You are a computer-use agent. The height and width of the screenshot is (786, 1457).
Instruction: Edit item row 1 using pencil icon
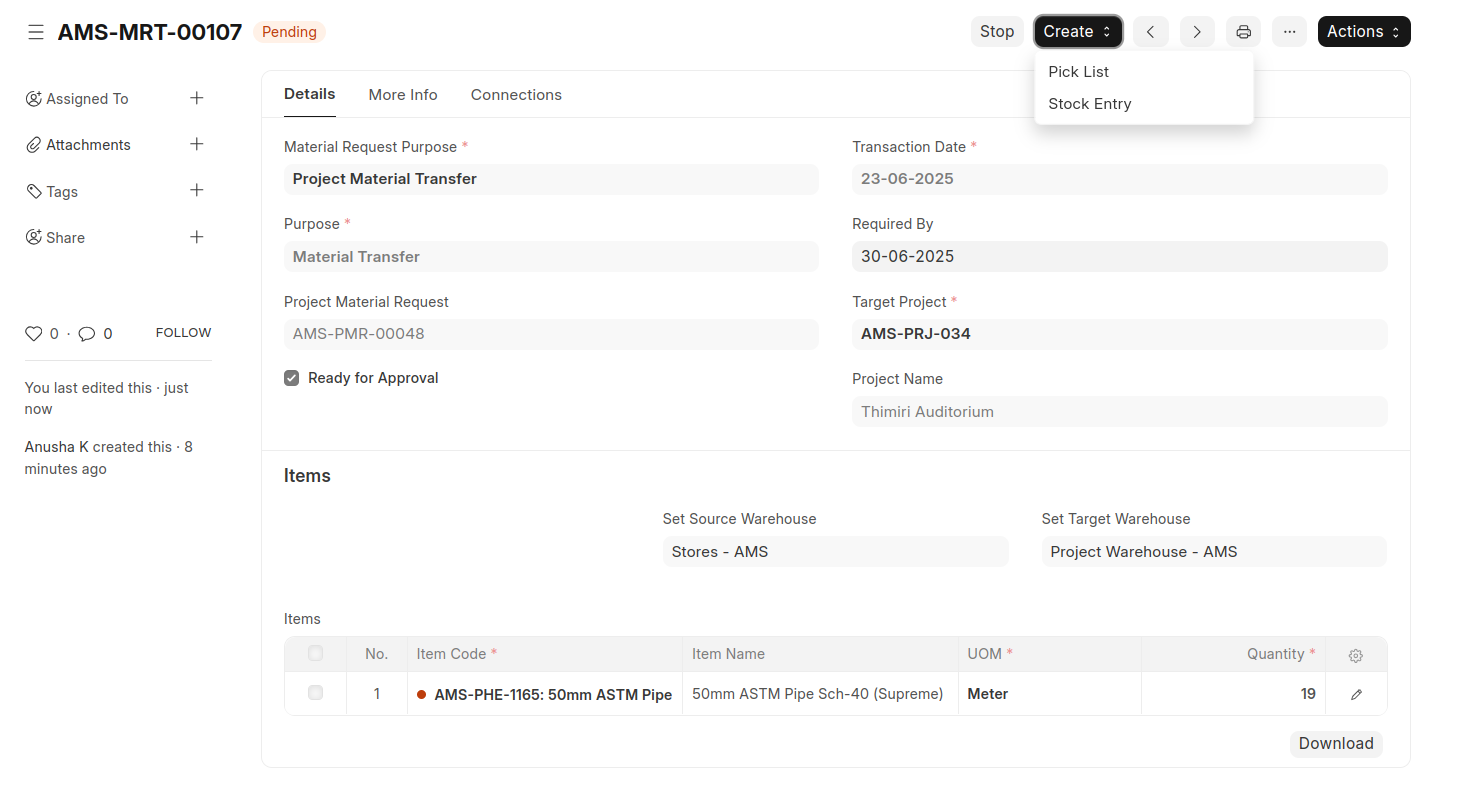click(1356, 694)
